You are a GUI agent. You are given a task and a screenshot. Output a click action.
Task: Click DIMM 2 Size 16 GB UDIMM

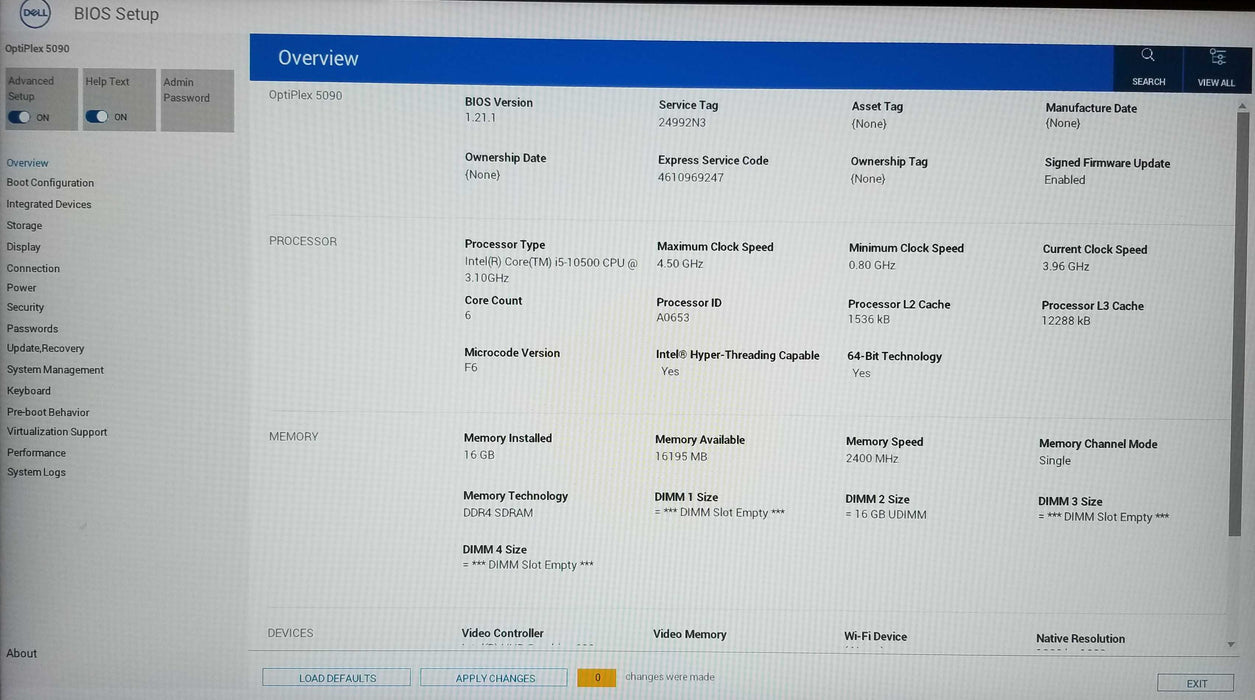tap(886, 515)
